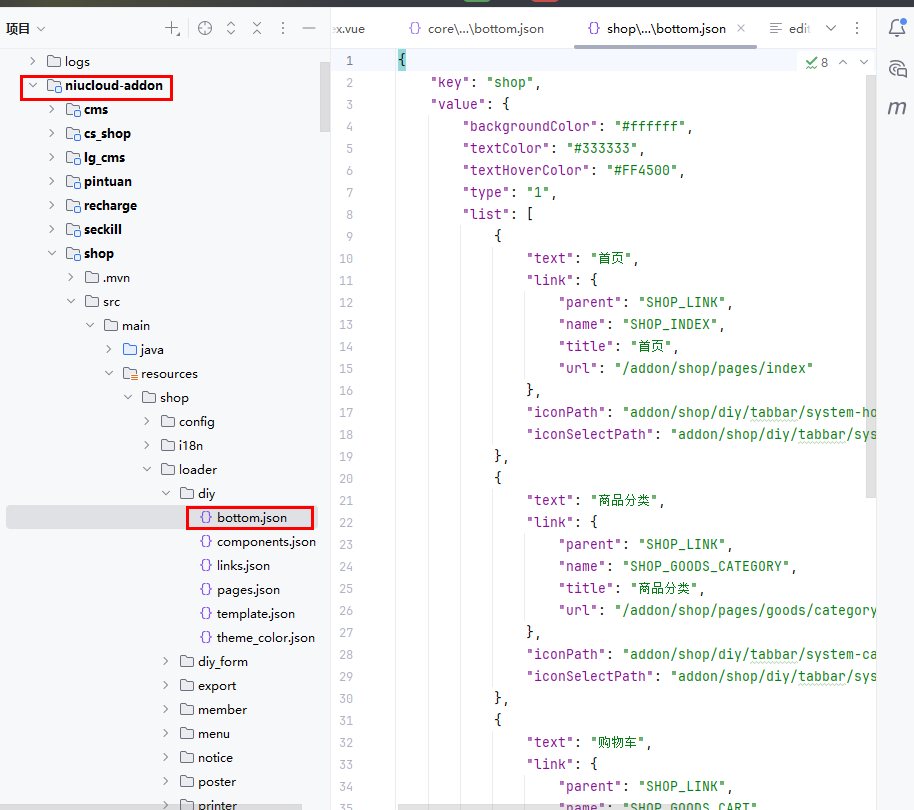Select theme_color.json file
This screenshot has width=914, height=810.
265,638
